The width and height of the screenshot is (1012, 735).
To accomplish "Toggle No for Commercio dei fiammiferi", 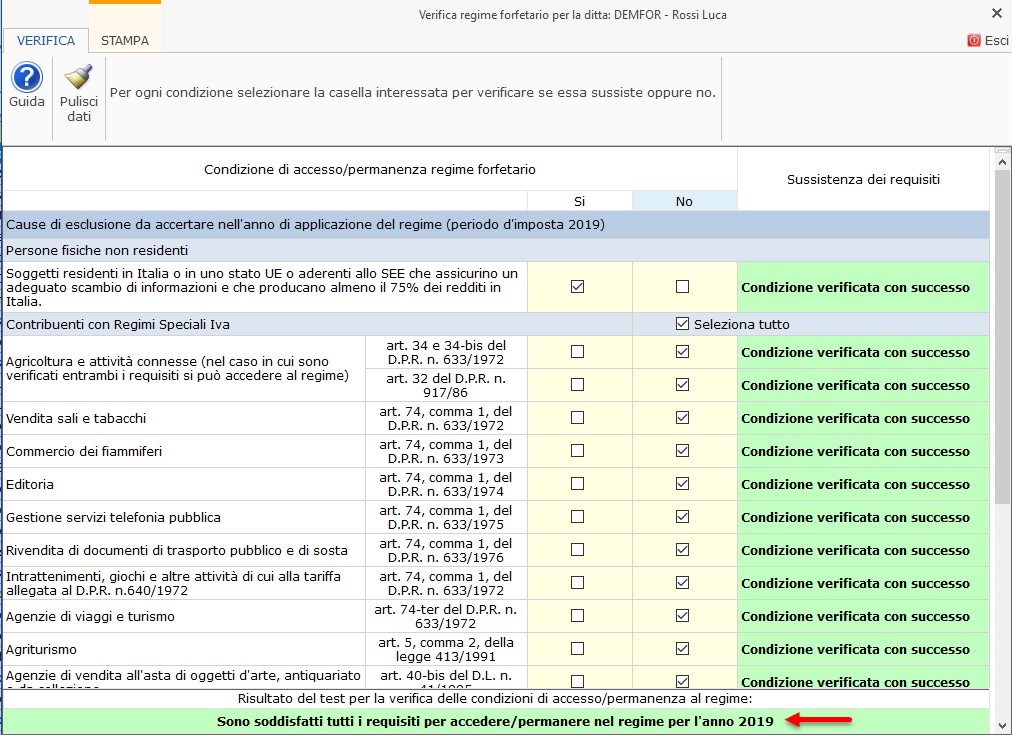I will click(681, 451).
